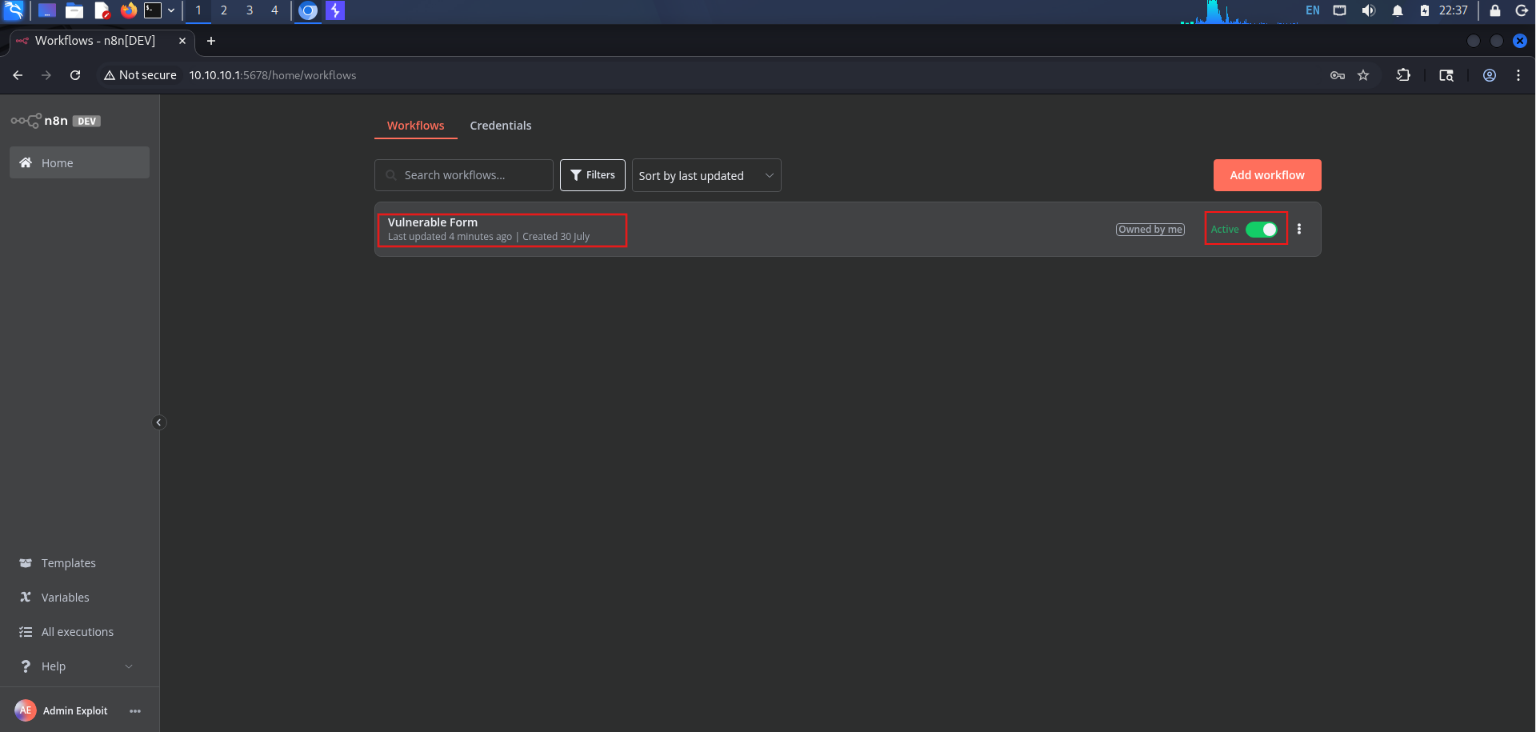Image resolution: width=1536 pixels, height=732 pixels.
Task: Close the Workflows - n8n[DEV] tab
Action: 182,41
